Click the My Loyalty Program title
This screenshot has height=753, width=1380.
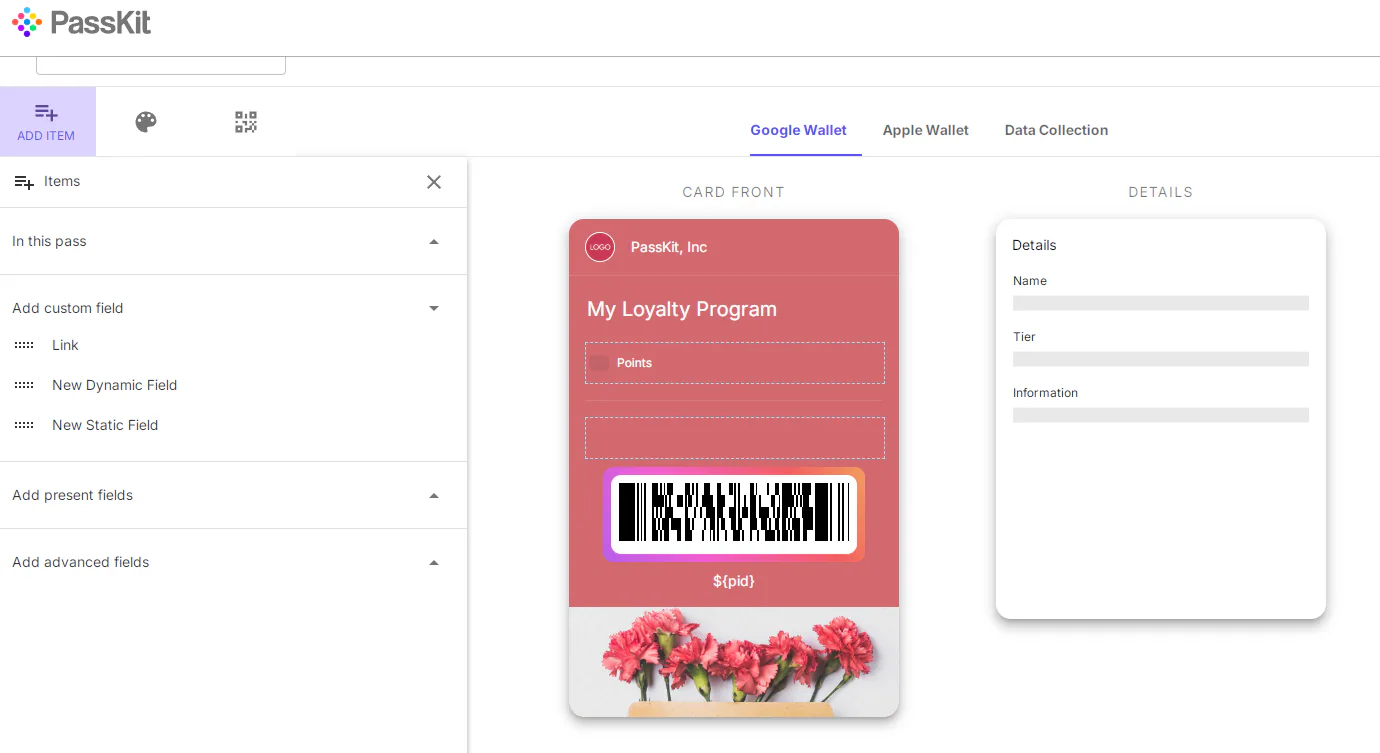pyautogui.click(x=682, y=309)
